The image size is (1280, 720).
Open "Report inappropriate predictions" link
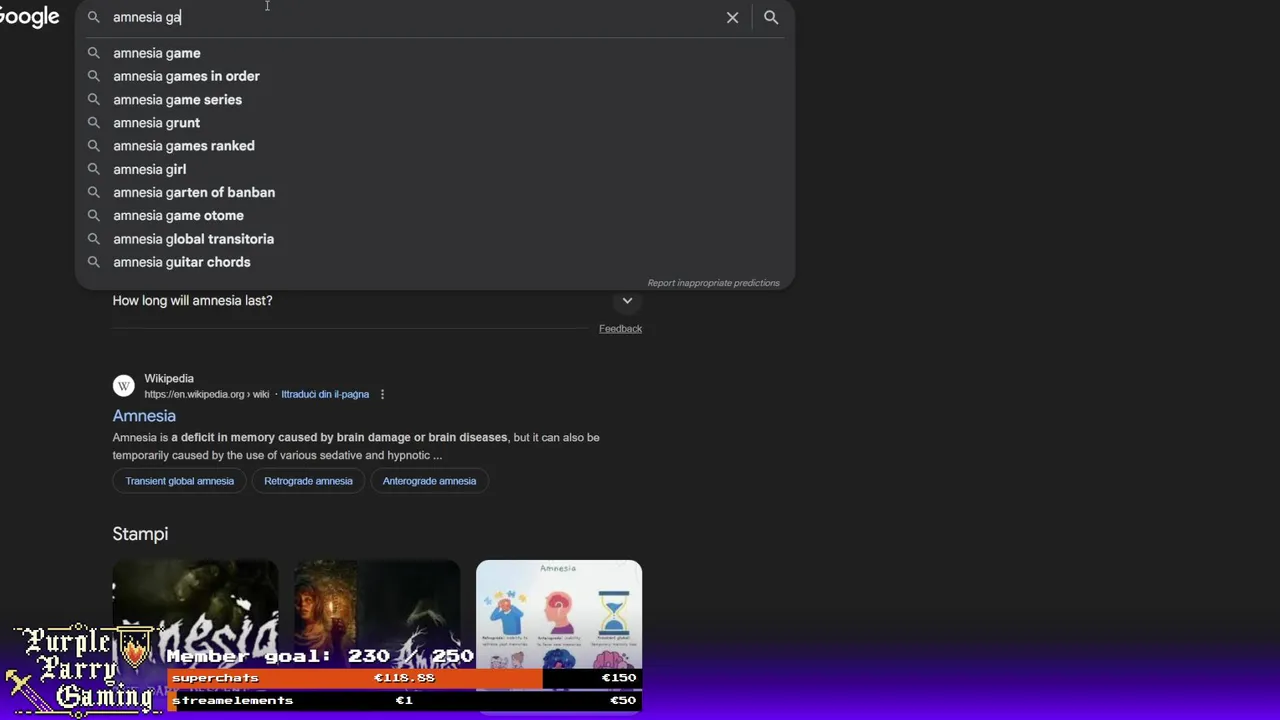713,283
